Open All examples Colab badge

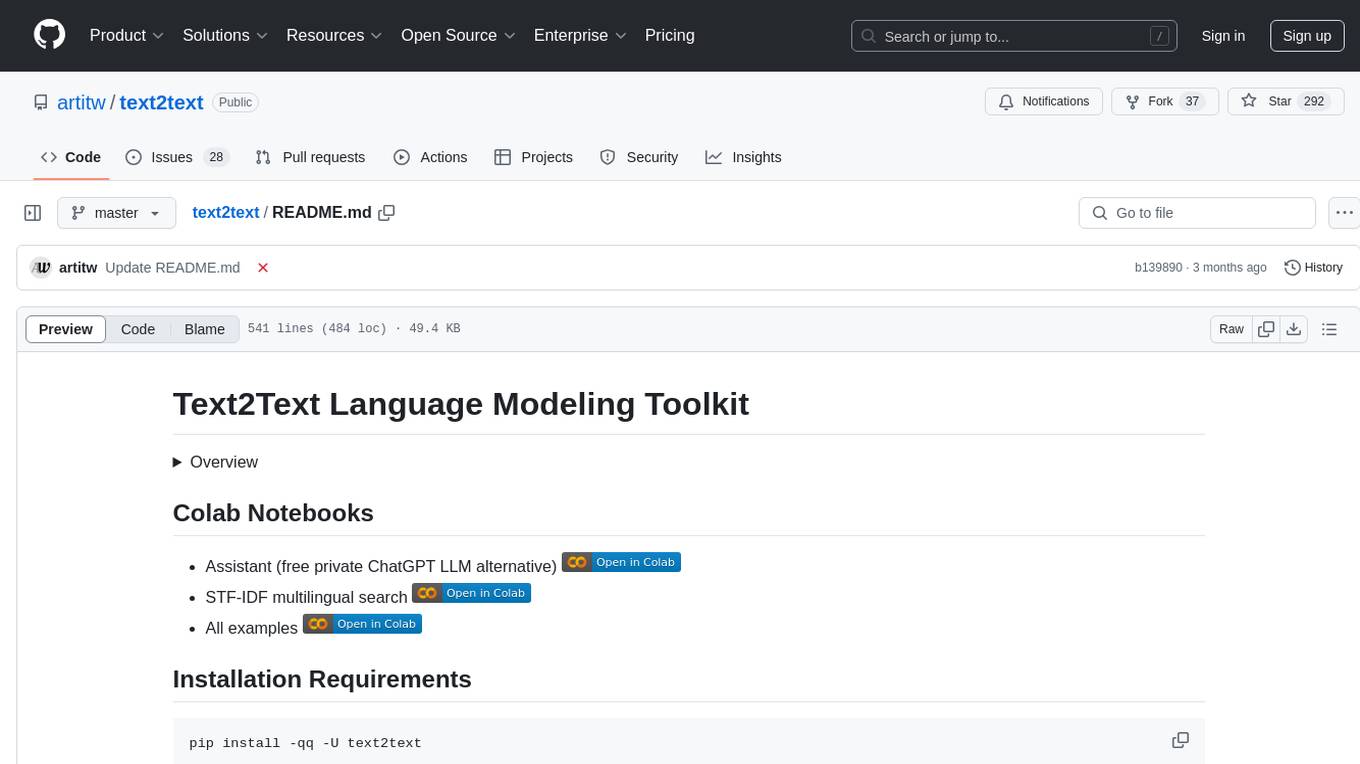pos(362,624)
